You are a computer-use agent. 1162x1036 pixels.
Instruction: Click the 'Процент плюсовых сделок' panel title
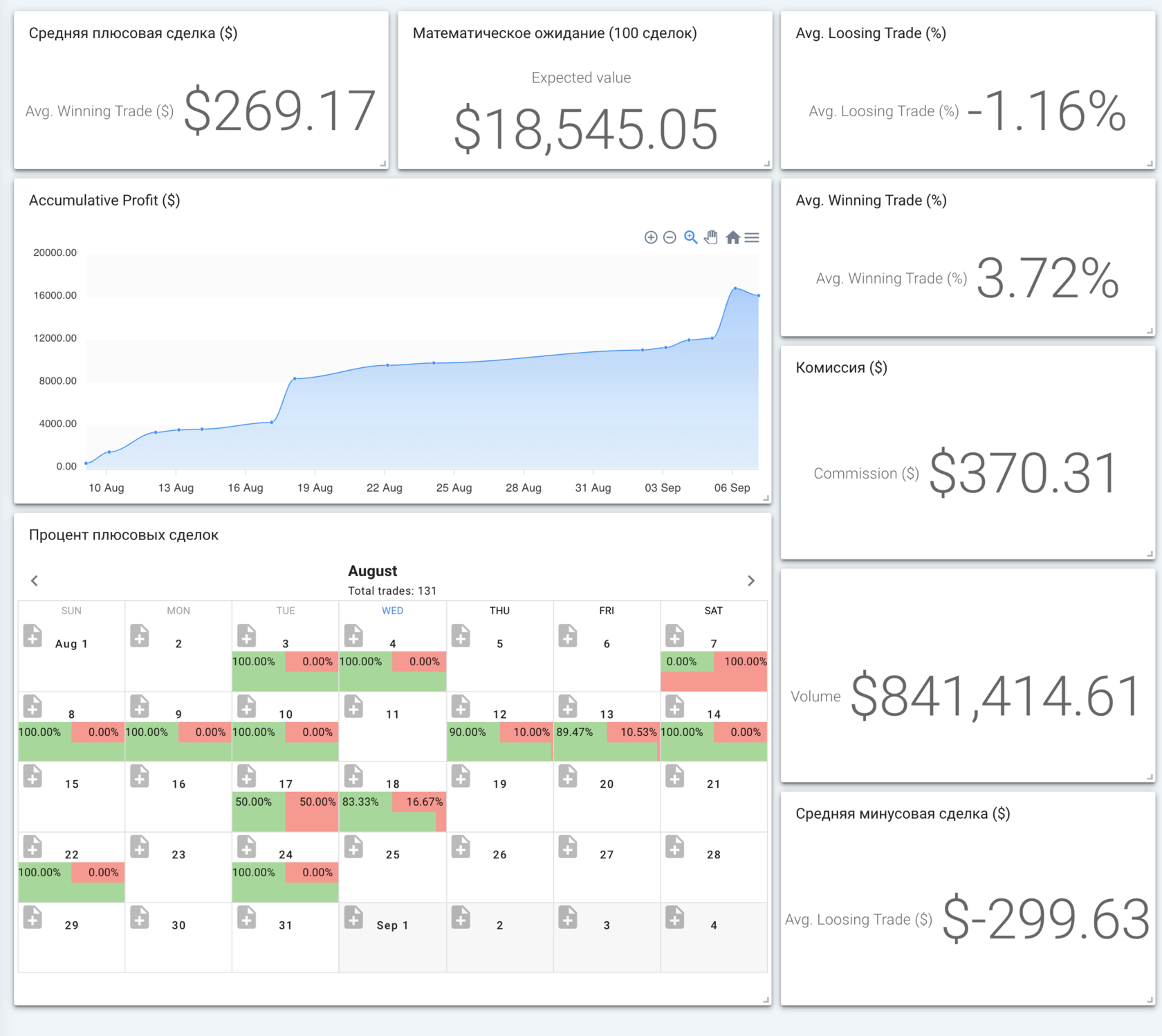pyautogui.click(x=124, y=535)
